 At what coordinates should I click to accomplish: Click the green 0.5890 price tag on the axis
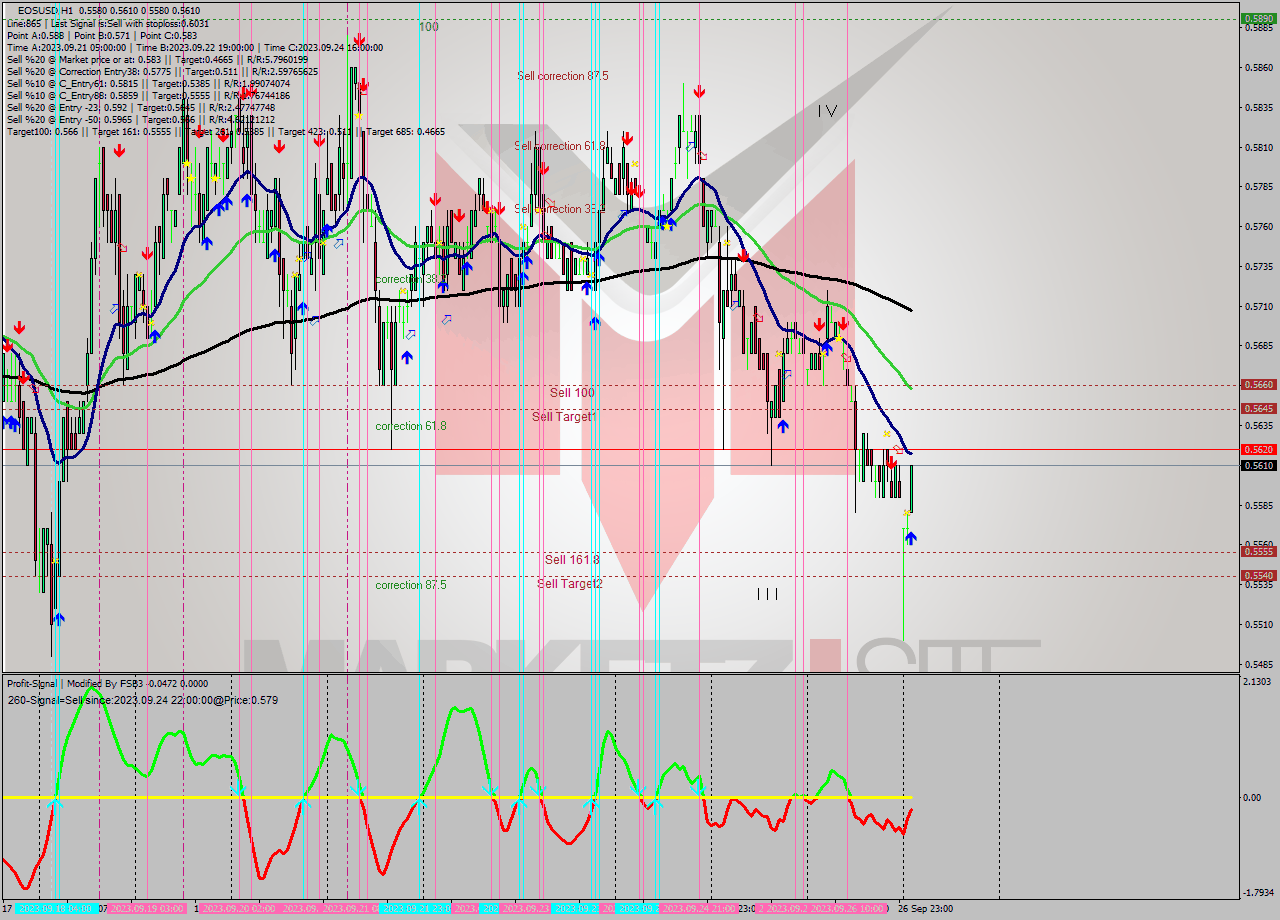[1261, 19]
